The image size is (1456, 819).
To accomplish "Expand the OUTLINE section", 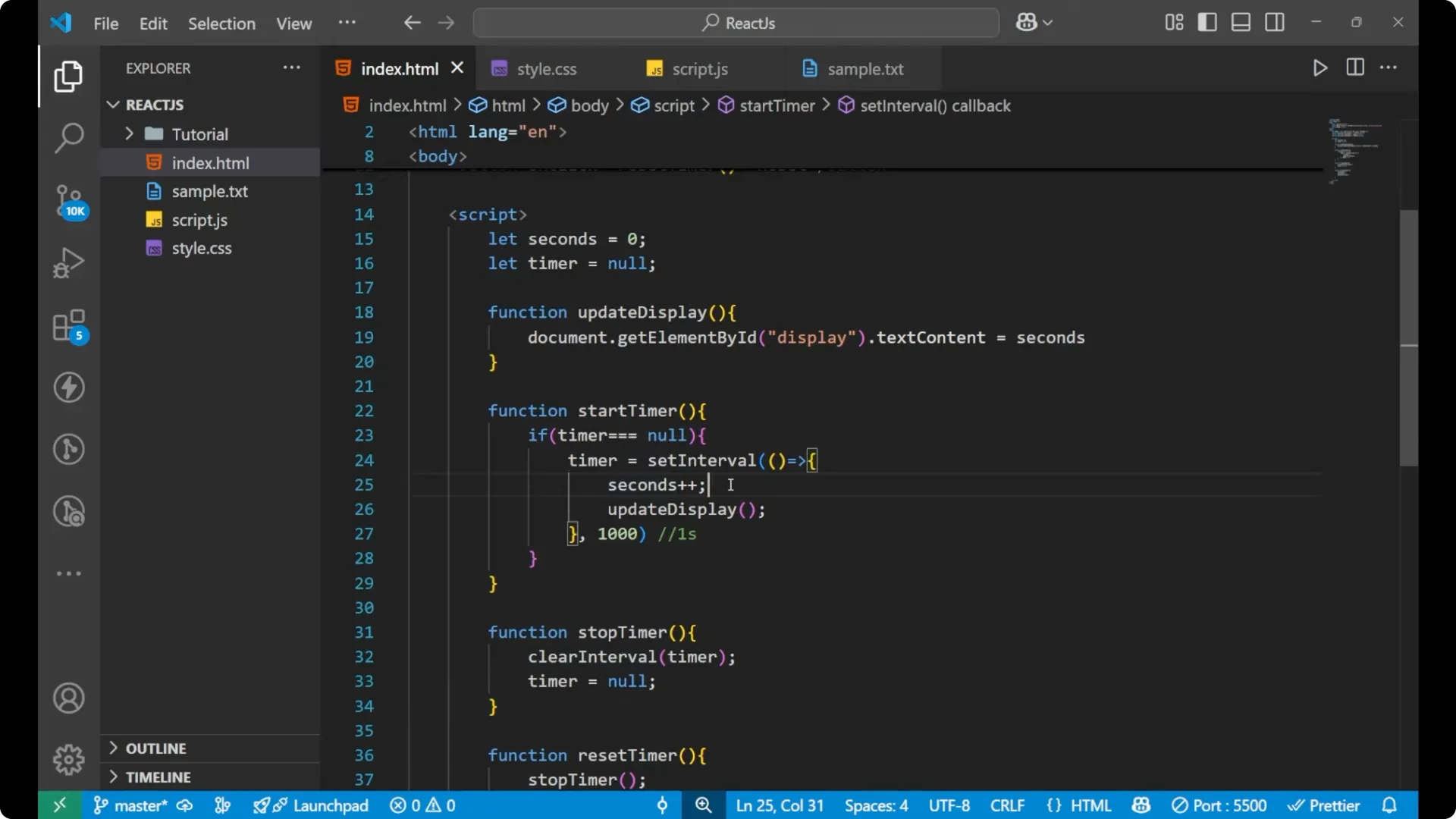I will click(x=113, y=748).
